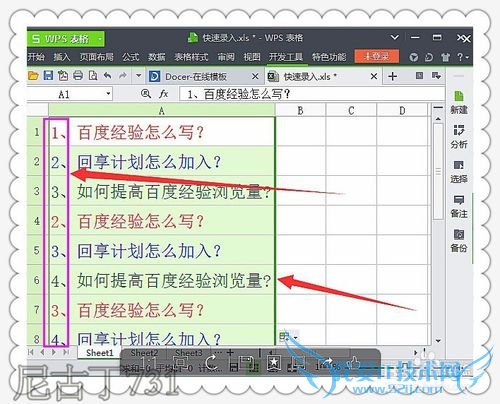Open the folder icon in quick toolbar

pos(33,76)
